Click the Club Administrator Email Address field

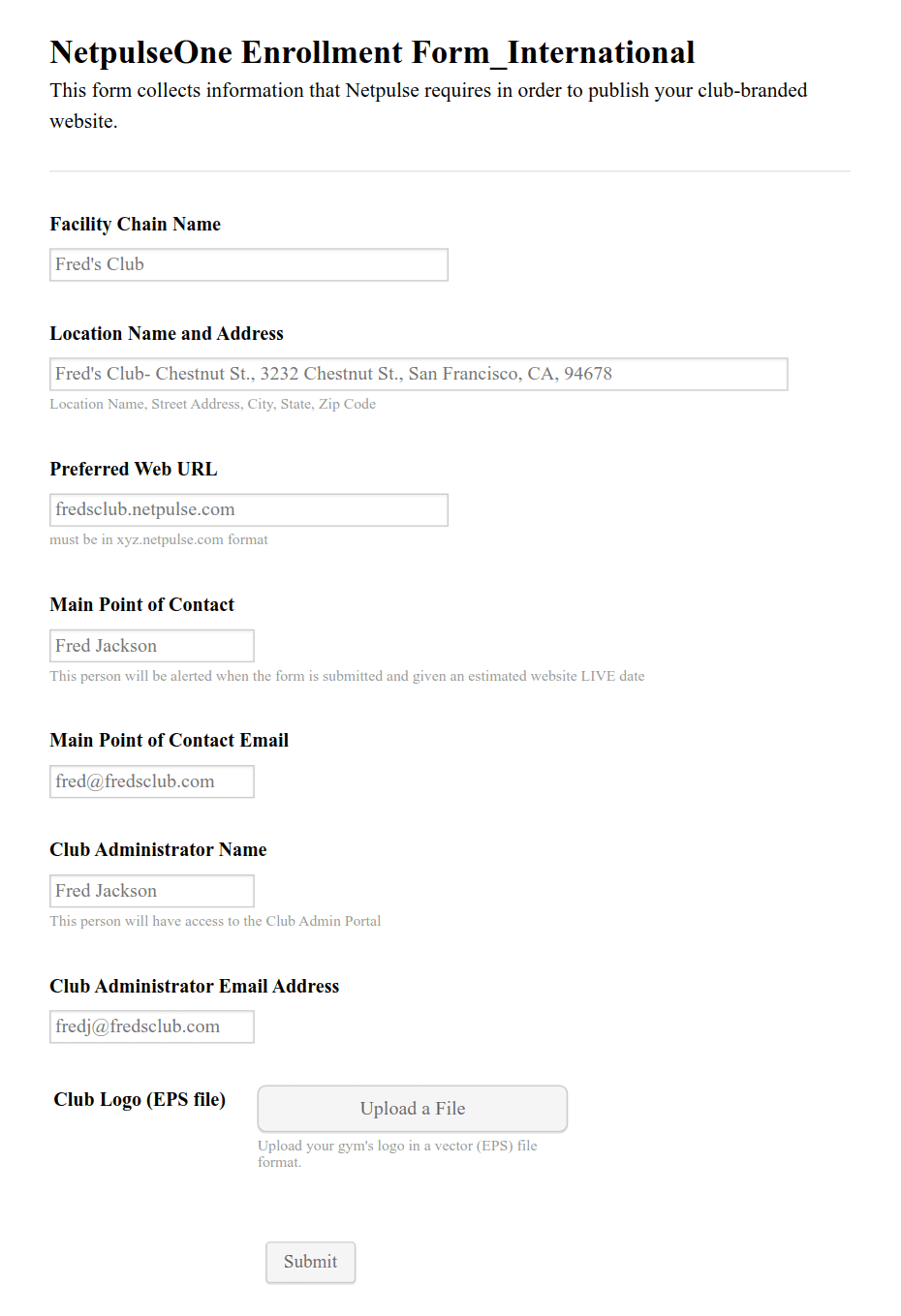[151, 1026]
